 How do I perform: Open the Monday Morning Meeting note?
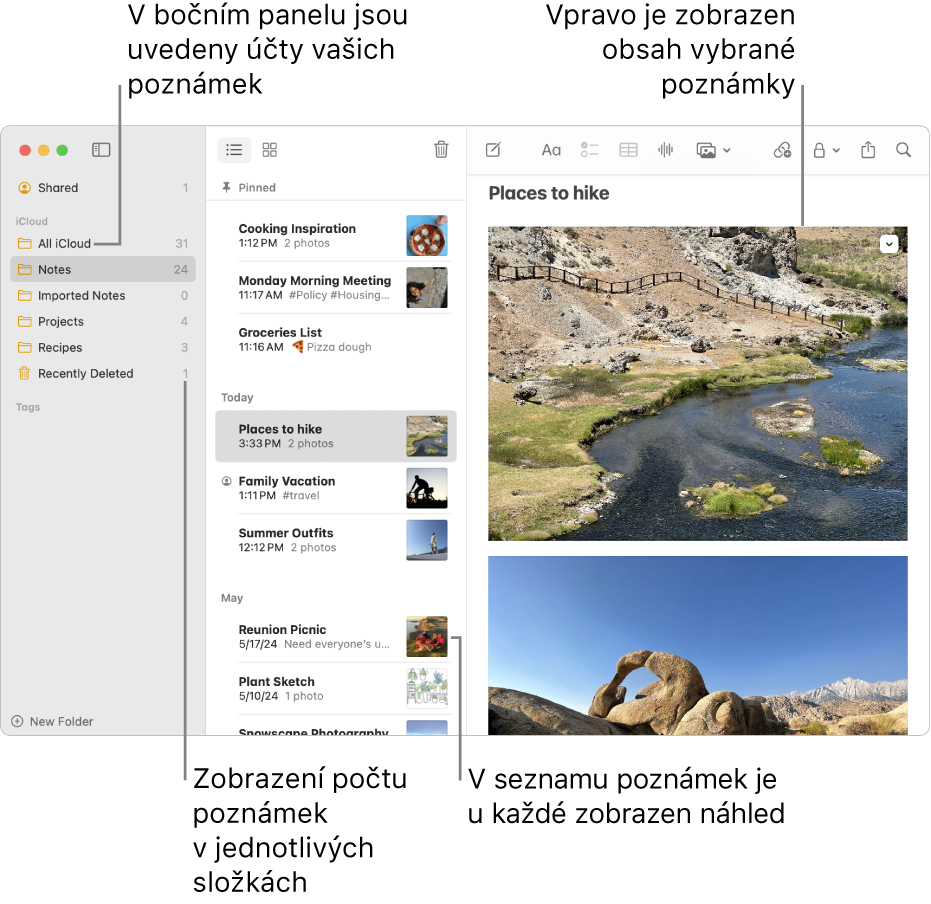click(336, 287)
